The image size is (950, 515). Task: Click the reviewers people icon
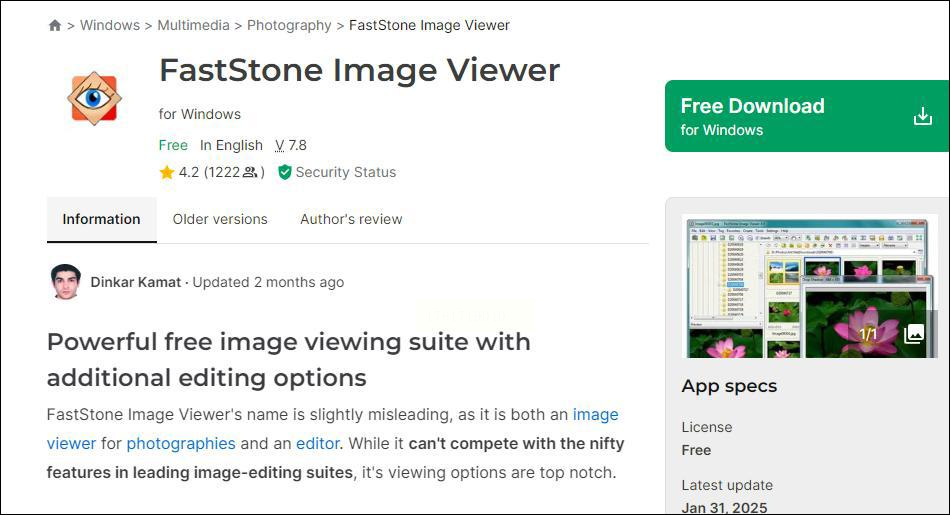point(250,173)
